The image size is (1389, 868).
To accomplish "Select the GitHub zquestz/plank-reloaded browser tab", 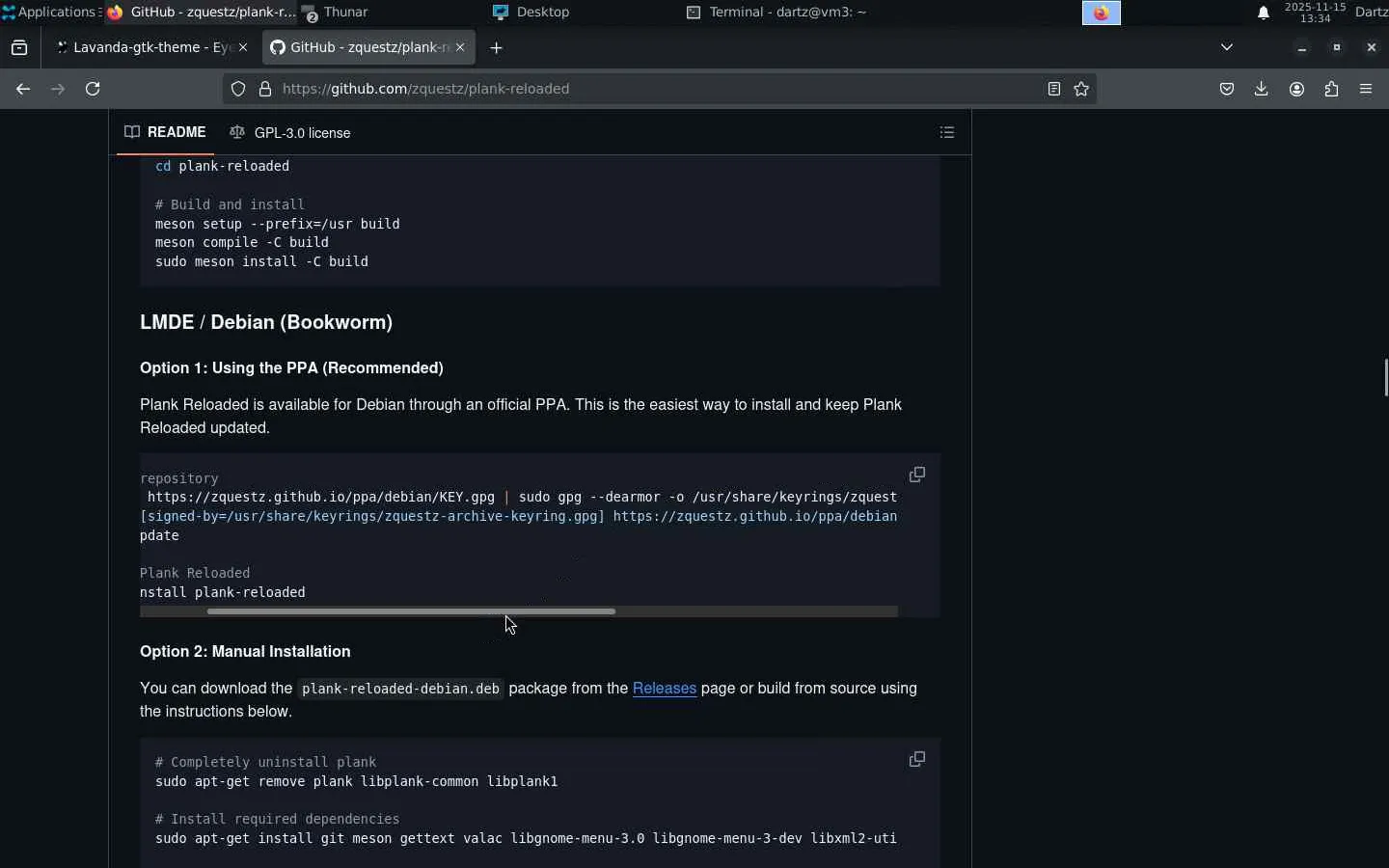I will (x=368, y=47).
